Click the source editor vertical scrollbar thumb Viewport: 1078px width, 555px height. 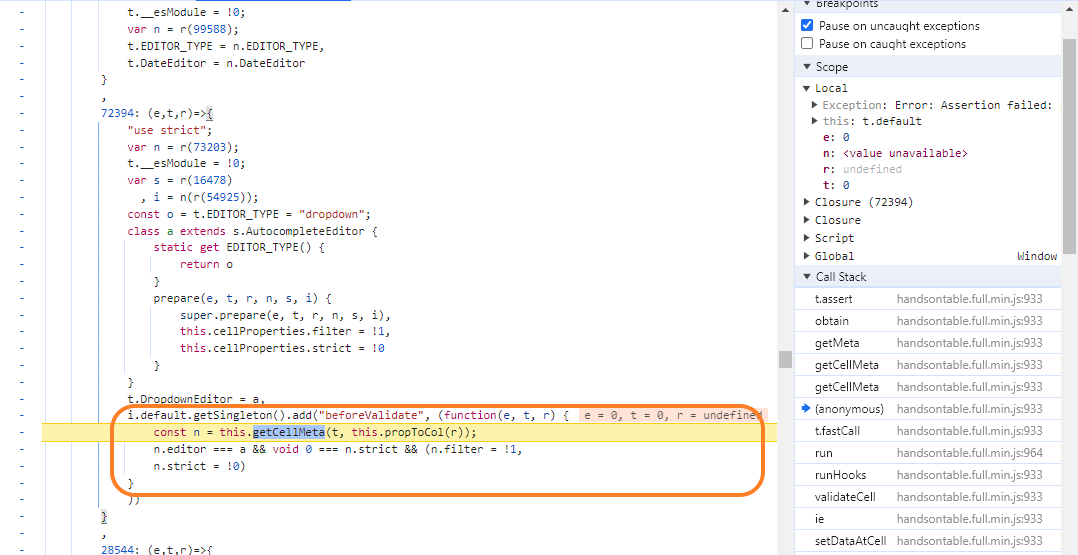(785, 359)
